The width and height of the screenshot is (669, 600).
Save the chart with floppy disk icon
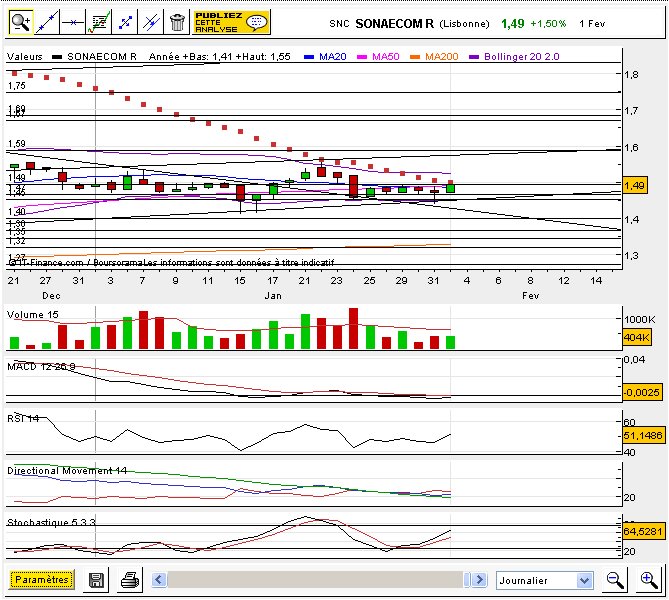coord(96,580)
